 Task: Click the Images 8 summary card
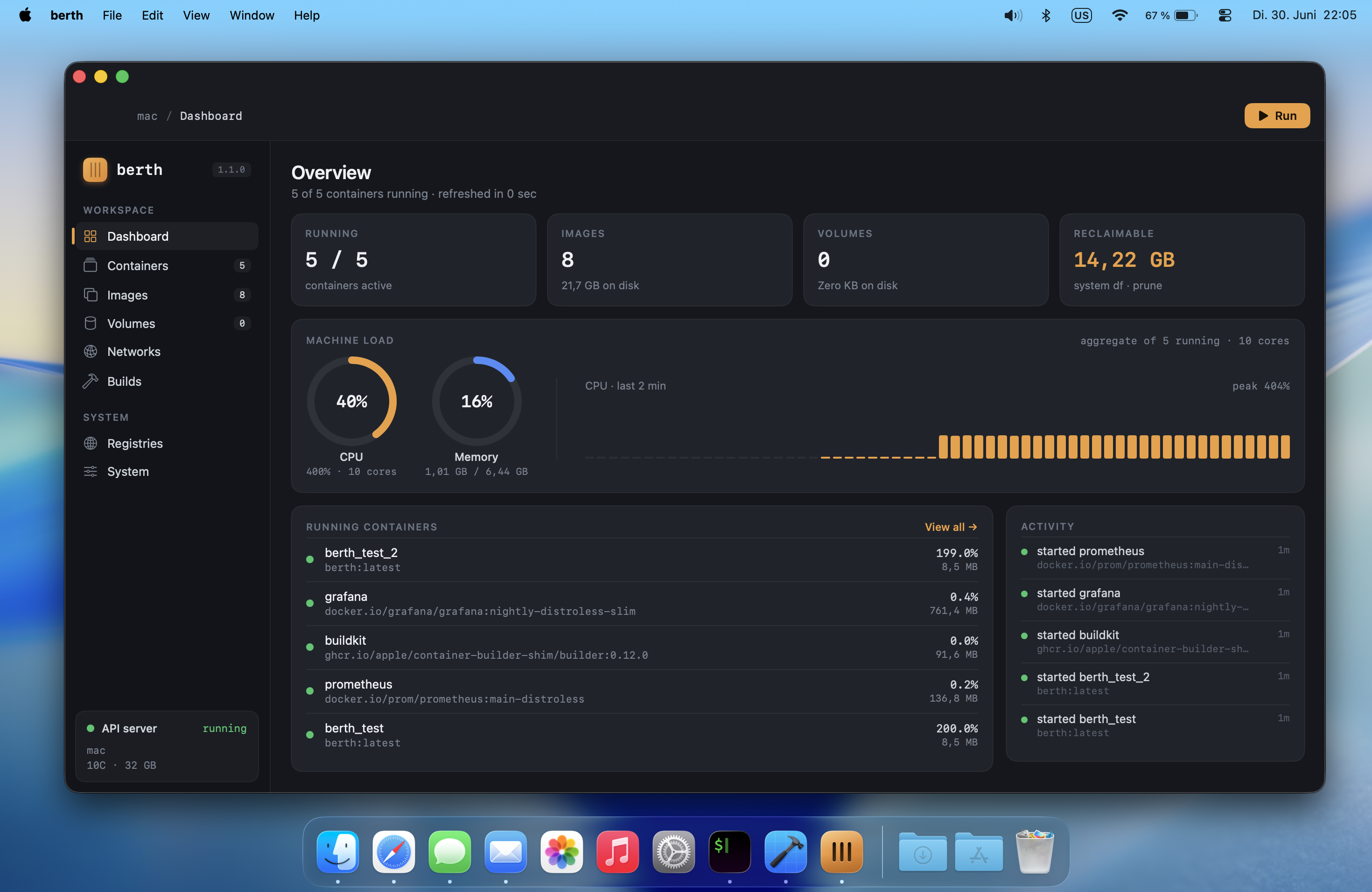(x=669, y=260)
